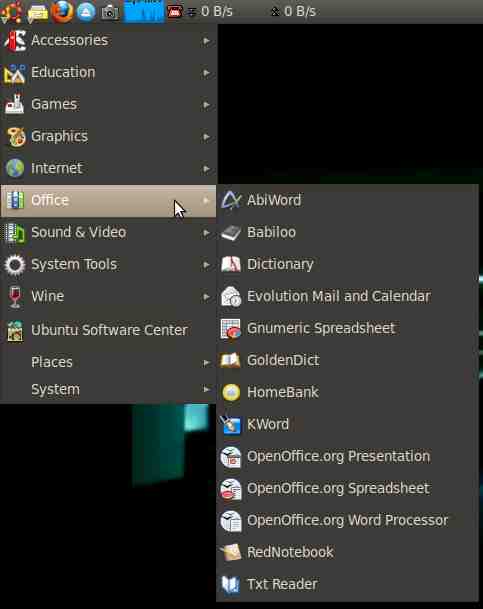Start OpenOffice.org Word Processor
This screenshot has width=483, height=609.
347,521
